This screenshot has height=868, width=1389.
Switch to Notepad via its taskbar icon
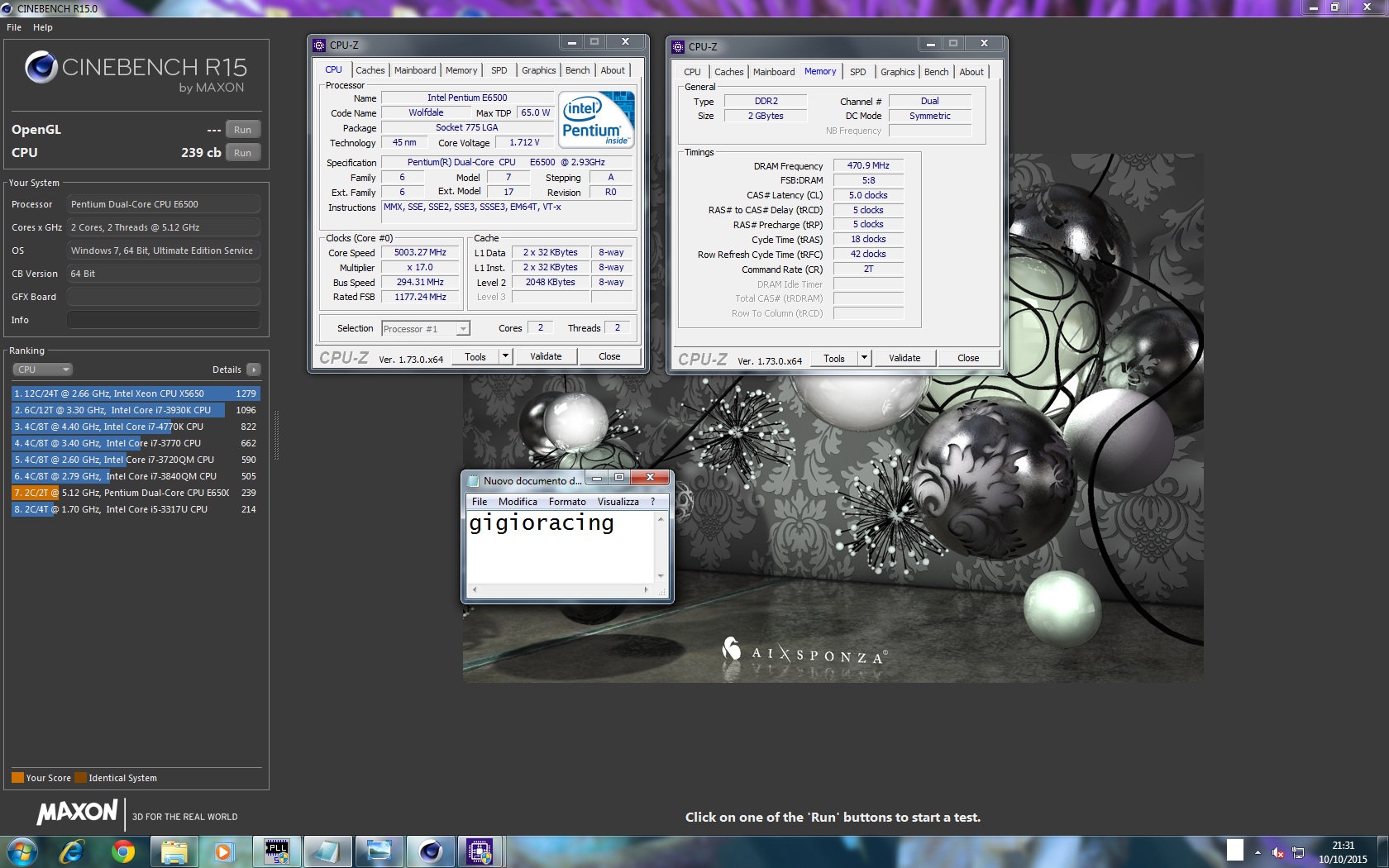pyautogui.click(x=327, y=851)
